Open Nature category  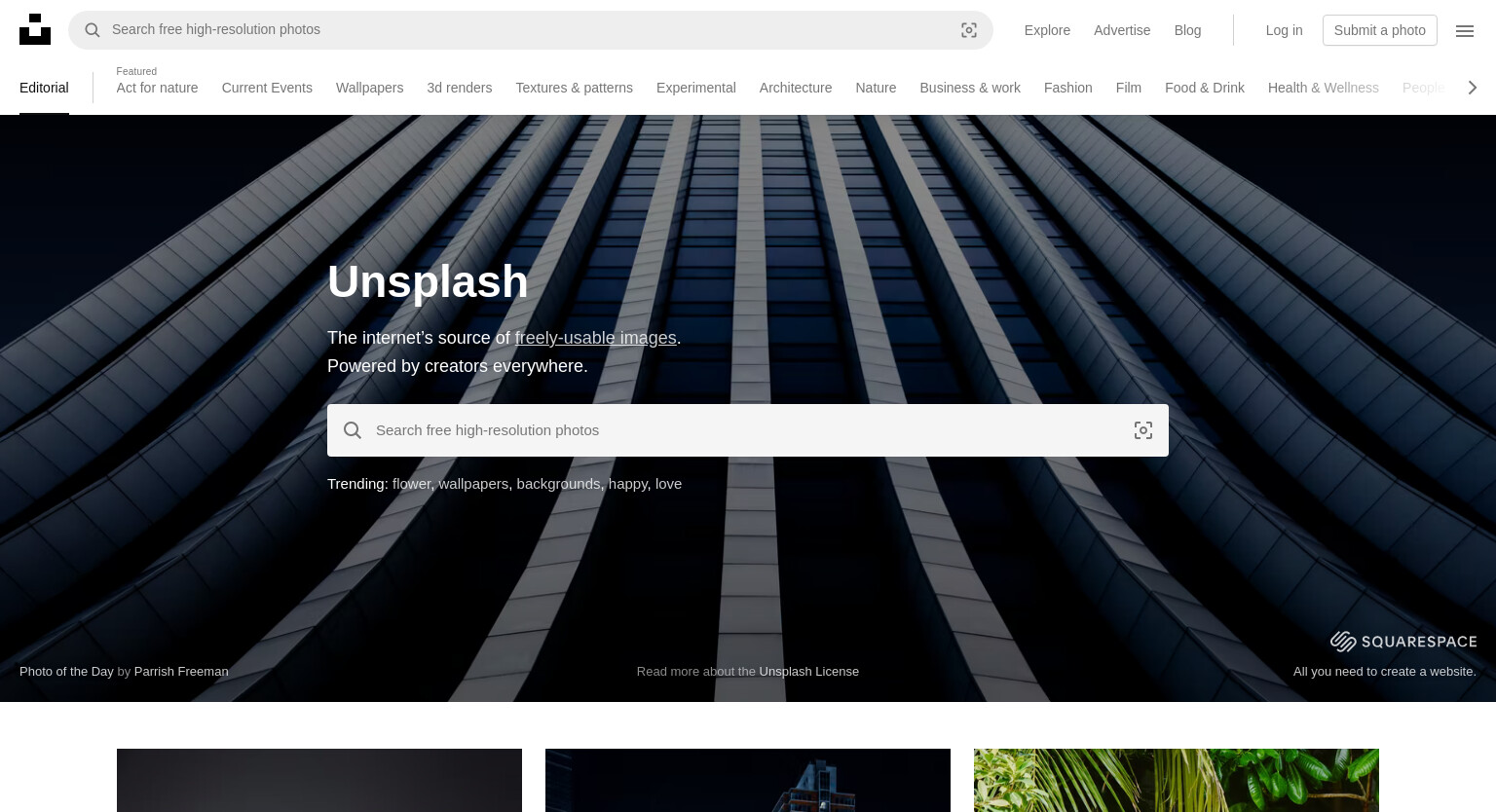click(x=876, y=88)
